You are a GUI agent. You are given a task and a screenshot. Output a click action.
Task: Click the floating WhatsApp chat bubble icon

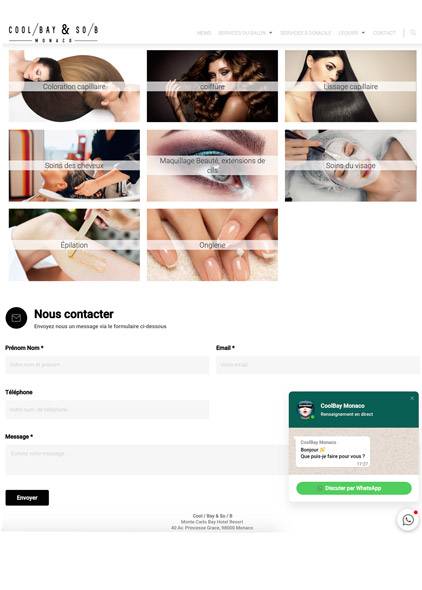click(x=408, y=520)
